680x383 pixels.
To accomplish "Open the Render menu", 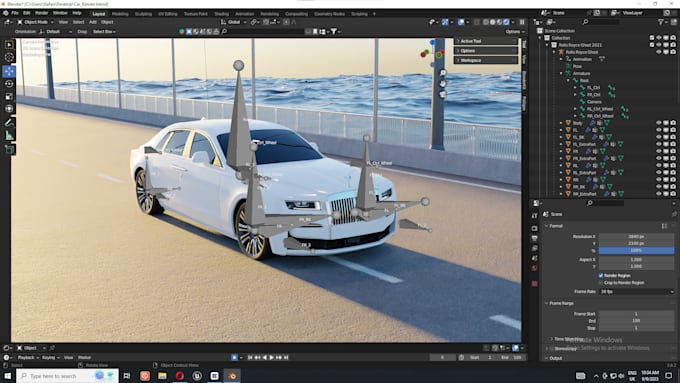I will pyautogui.click(x=41, y=13).
